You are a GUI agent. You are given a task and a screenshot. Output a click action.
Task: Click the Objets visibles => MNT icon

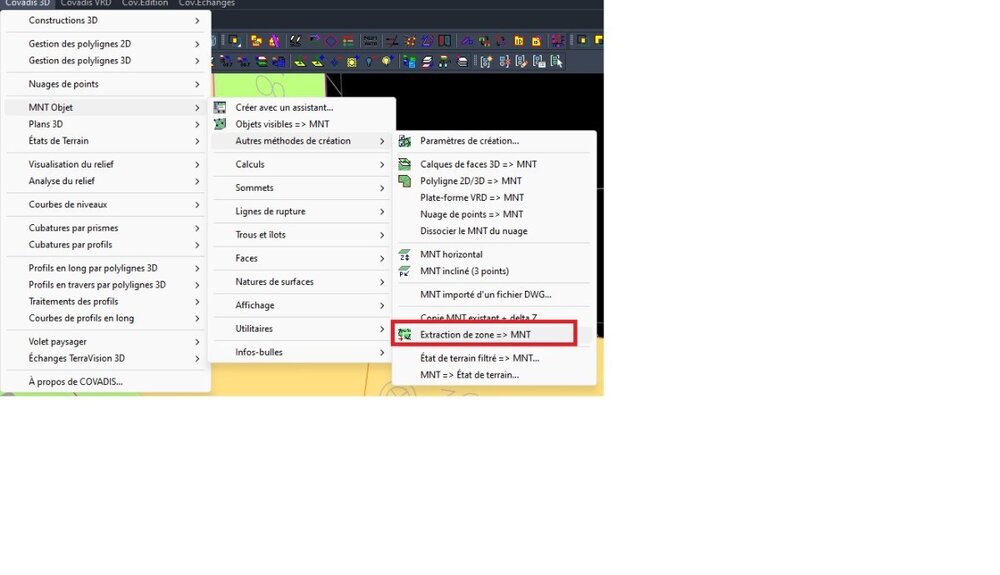pos(220,124)
